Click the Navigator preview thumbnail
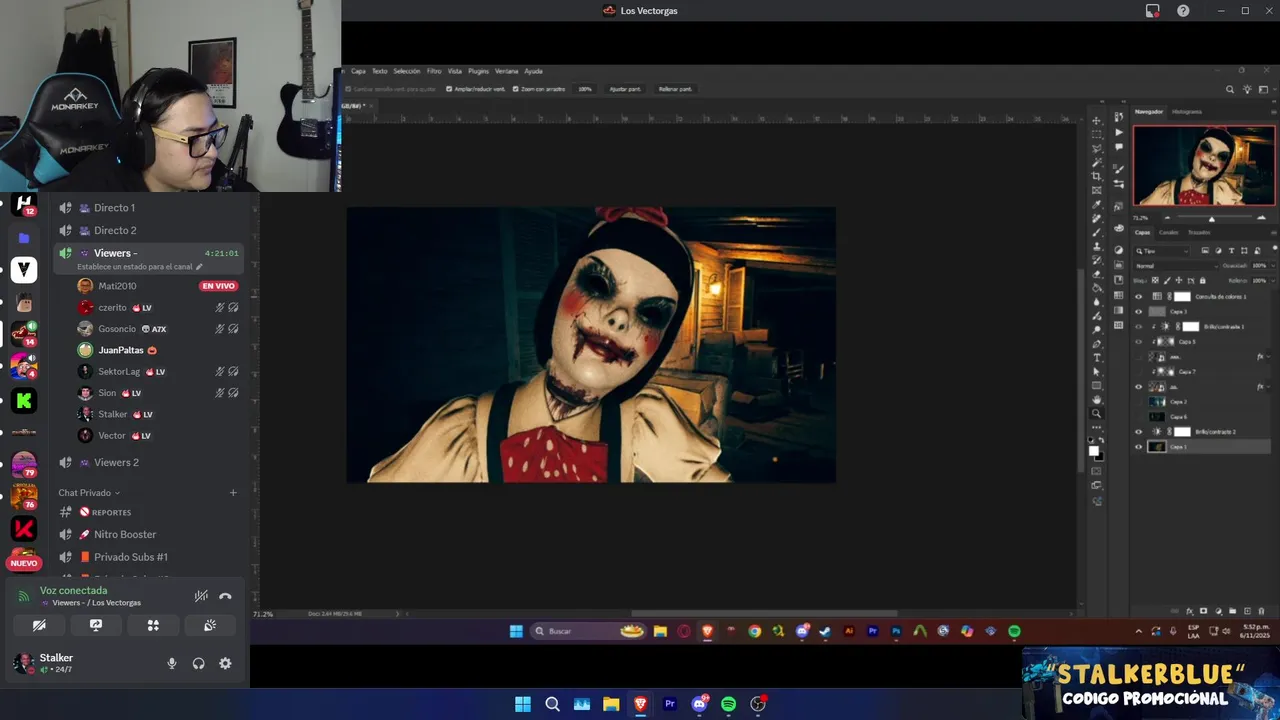This screenshot has height=720, width=1280. 1204,165
